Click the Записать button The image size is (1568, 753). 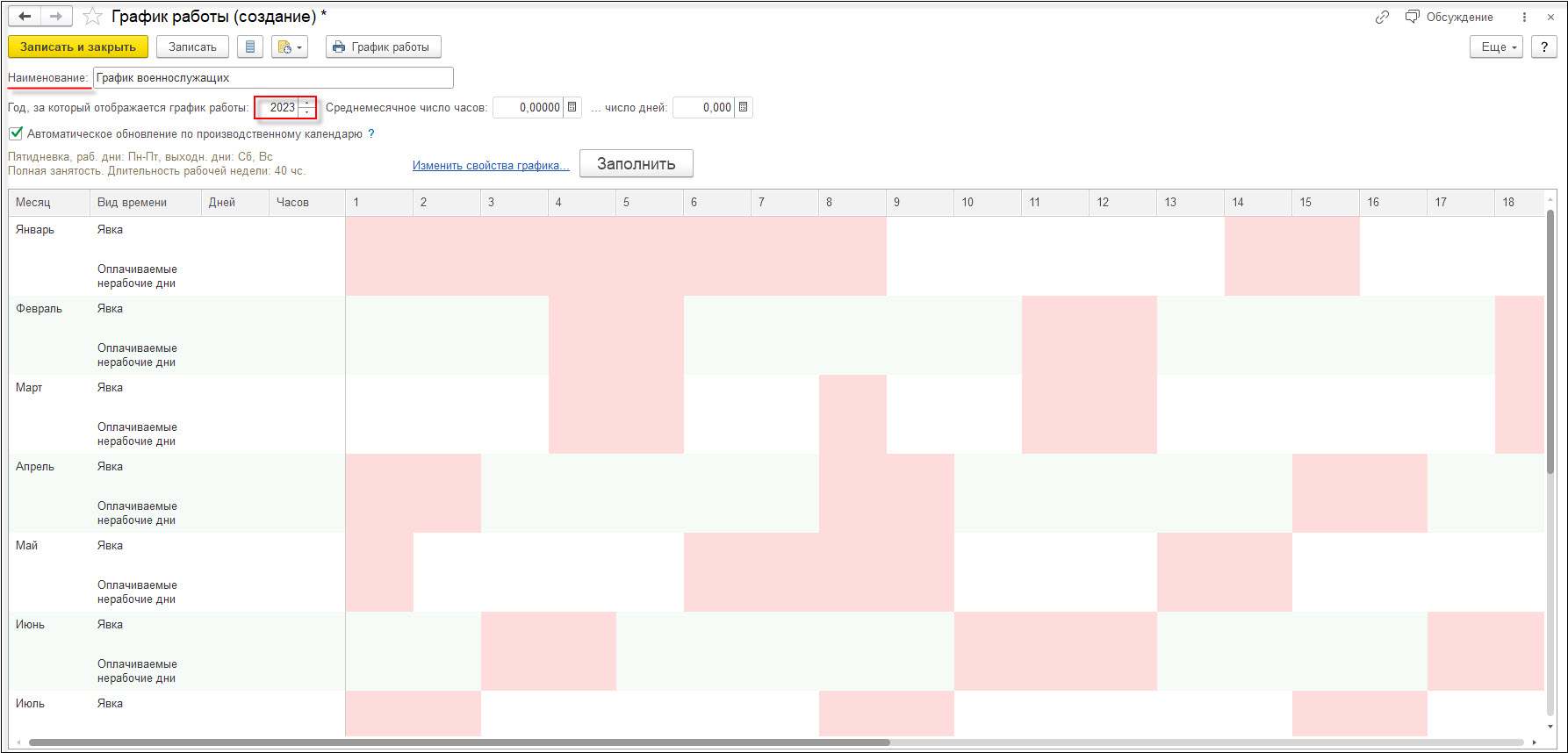(192, 47)
